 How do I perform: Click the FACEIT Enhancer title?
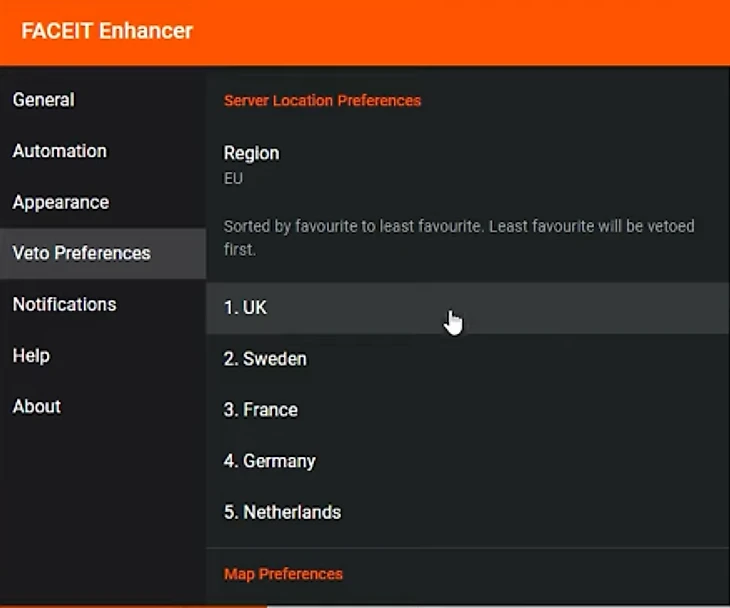(x=107, y=31)
